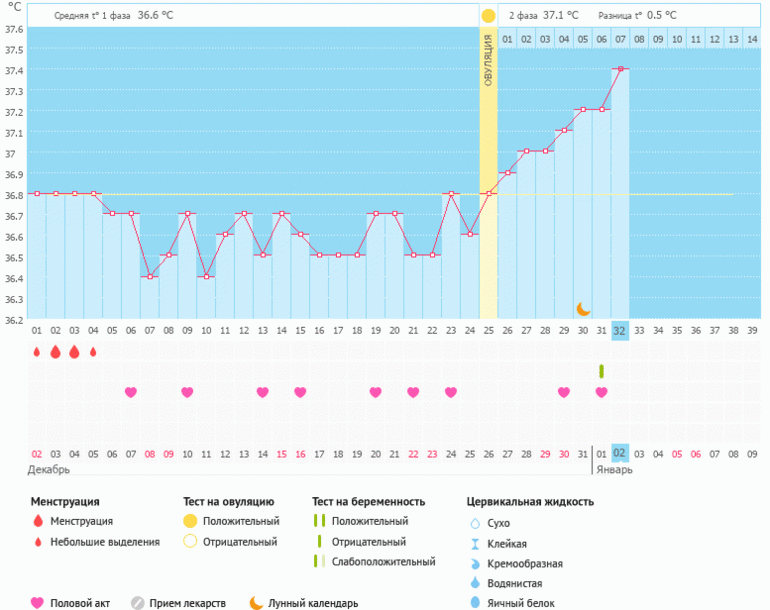Select the 'Отрицательный' empty circle ovulation legend icon

coord(189,542)
